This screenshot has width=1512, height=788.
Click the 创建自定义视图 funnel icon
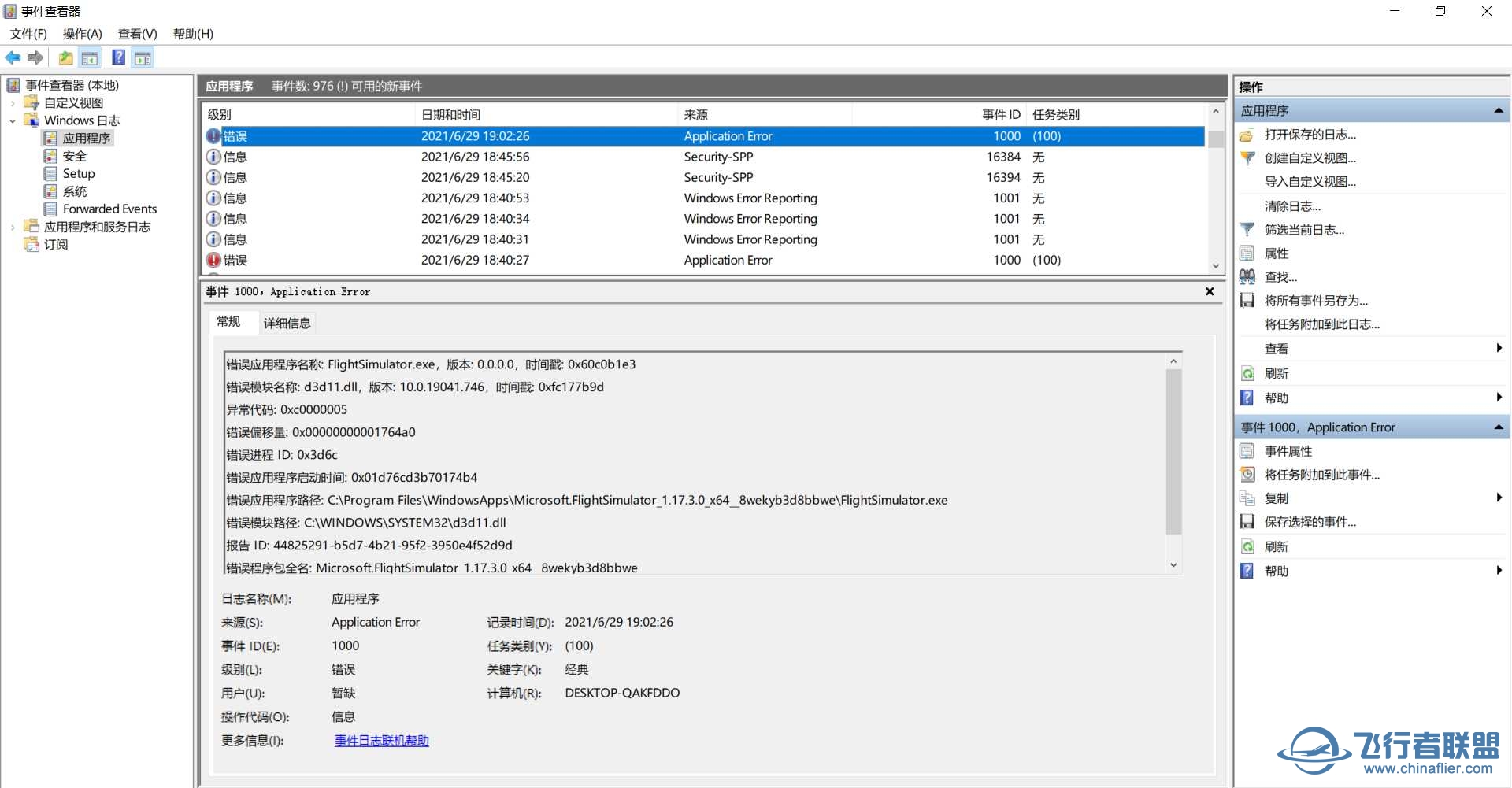pos(1247,158)
